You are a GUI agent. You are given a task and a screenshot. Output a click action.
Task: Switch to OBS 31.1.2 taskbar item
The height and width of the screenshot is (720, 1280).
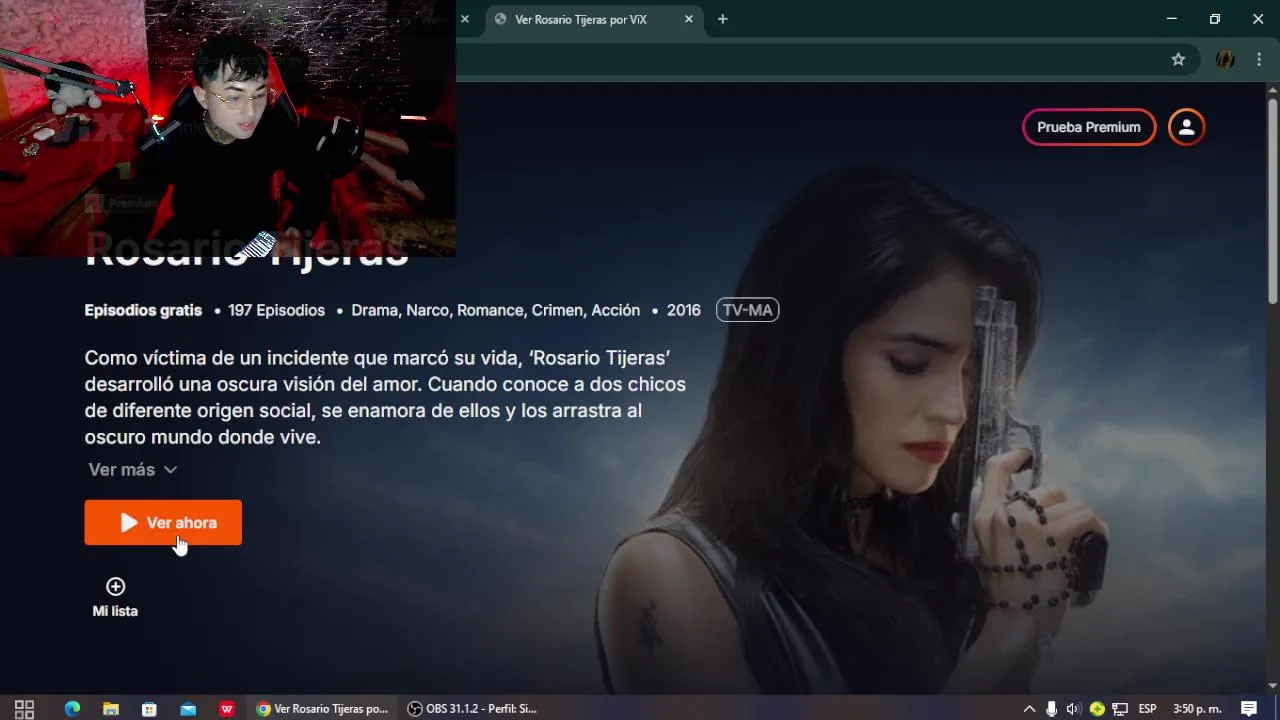coord(473,709)
